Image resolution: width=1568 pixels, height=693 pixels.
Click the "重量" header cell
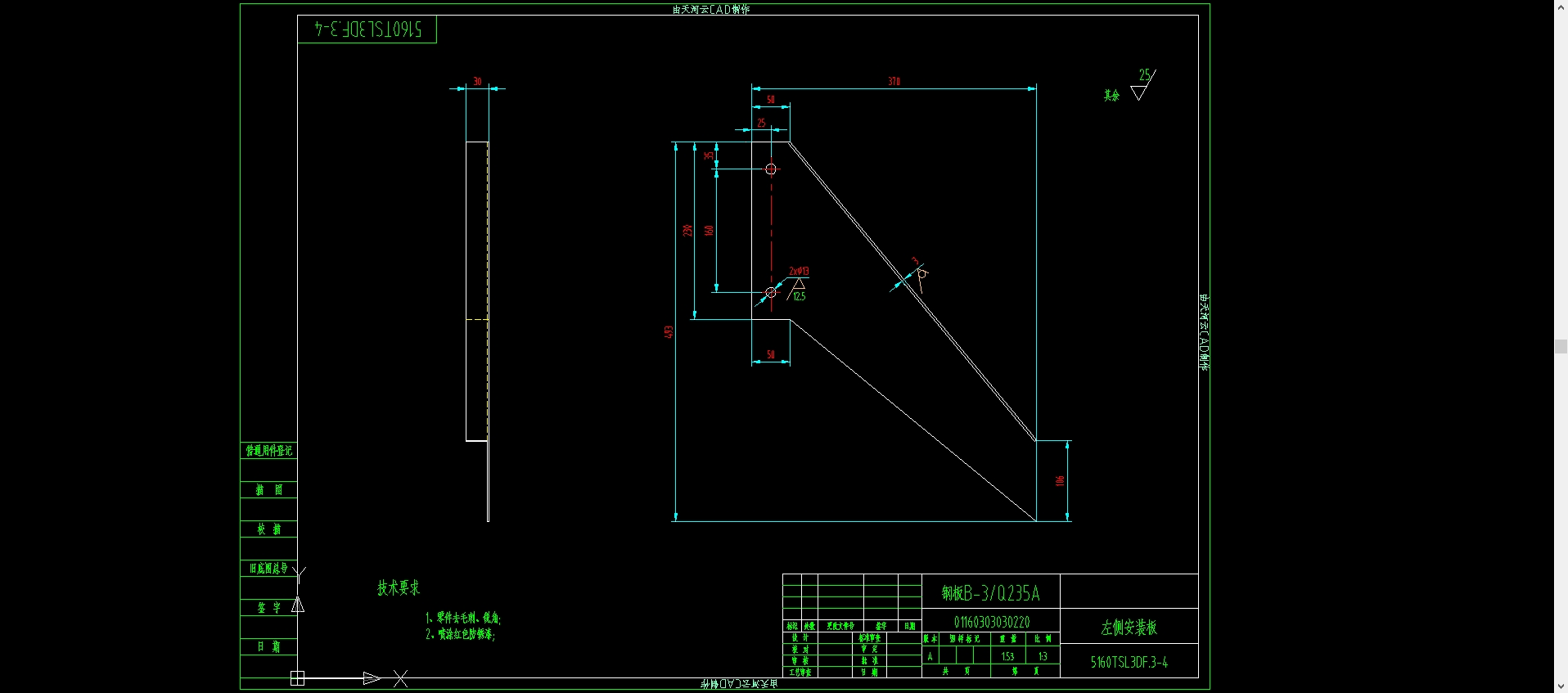pyautogui.click(x=1008, y=638)
